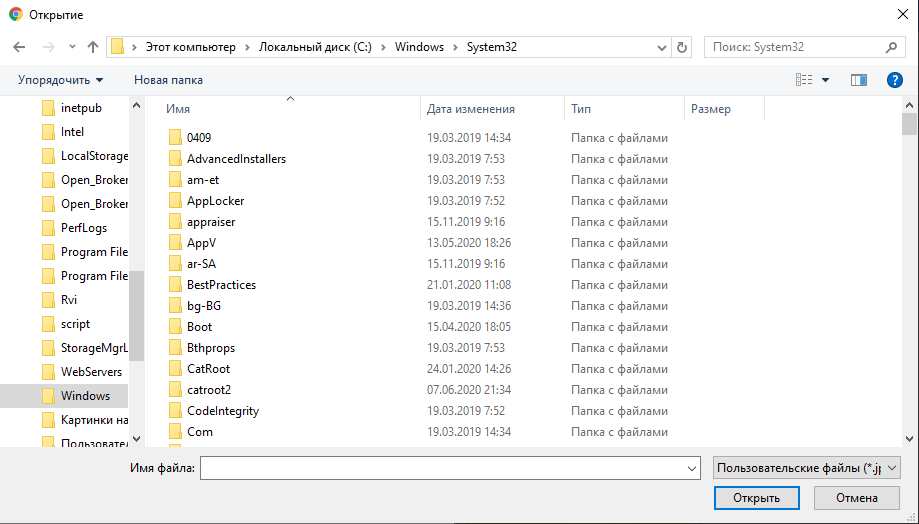Open the Упорядочить menu
Screen dimensions: 919x524
[60, 80]
